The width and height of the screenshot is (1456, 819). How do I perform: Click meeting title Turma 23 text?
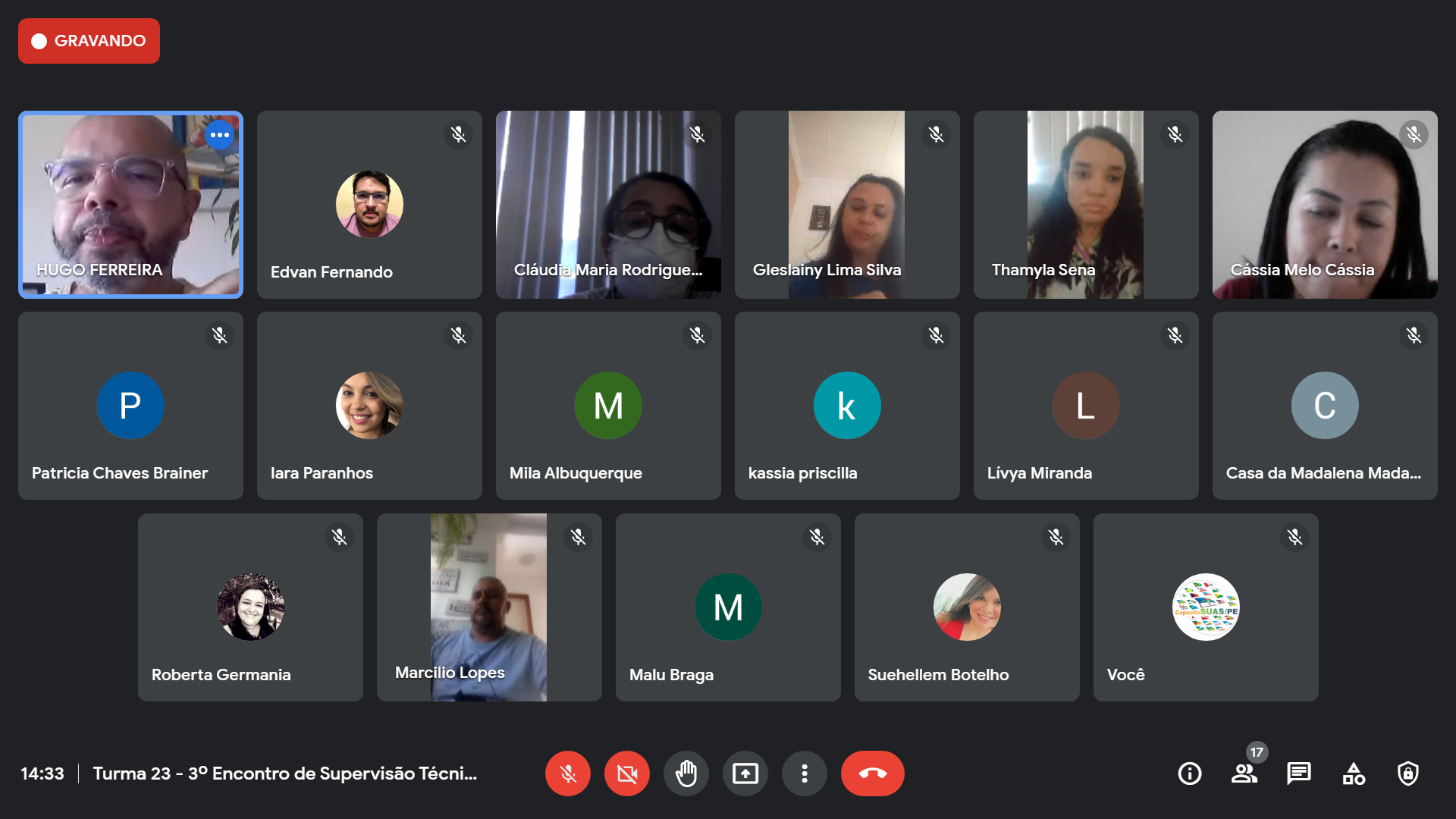284,773
